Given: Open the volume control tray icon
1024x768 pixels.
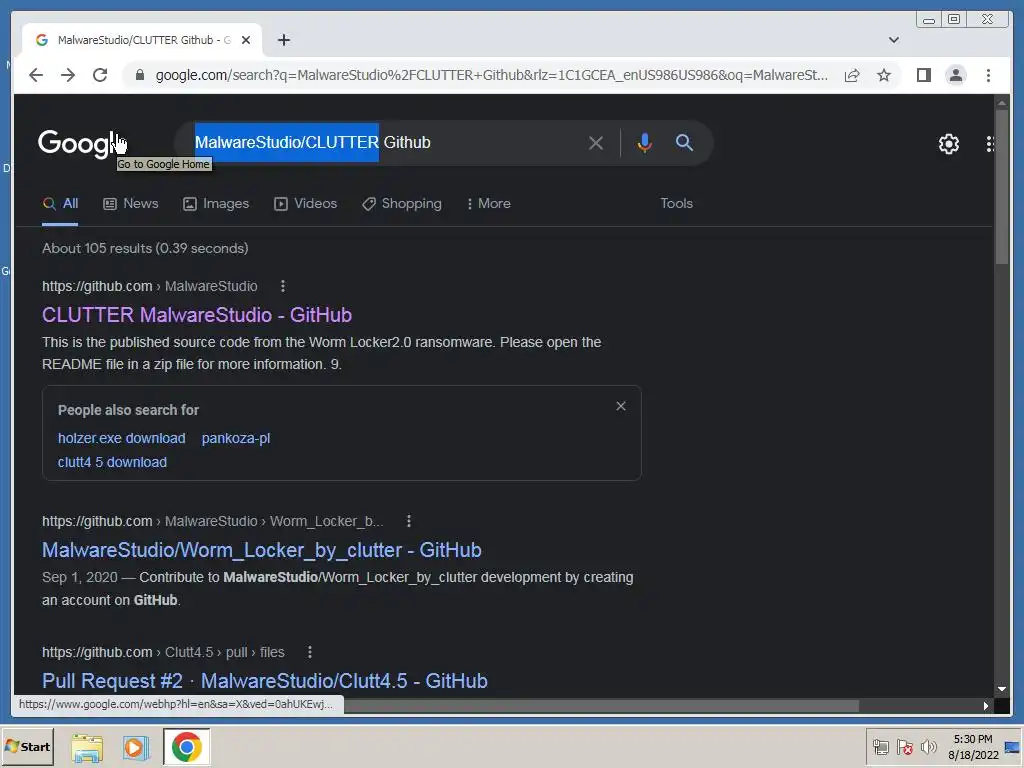Looking at the screenshot, I should [x=928, y=747].
